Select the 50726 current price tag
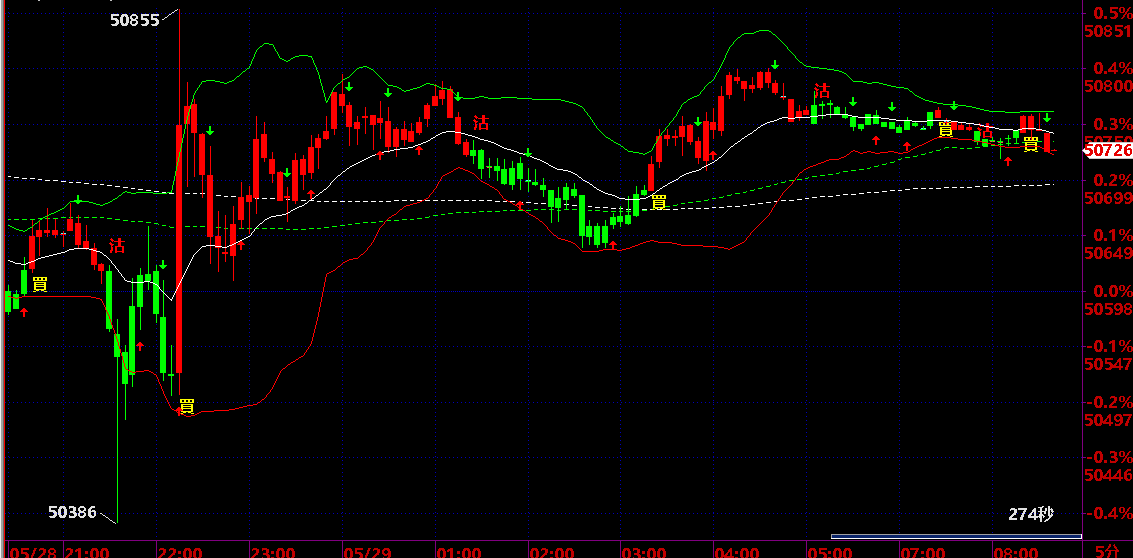Image resolution: width=1133 pixels, height=558 pixels. pyautogui.click(x=1108, y=151)
